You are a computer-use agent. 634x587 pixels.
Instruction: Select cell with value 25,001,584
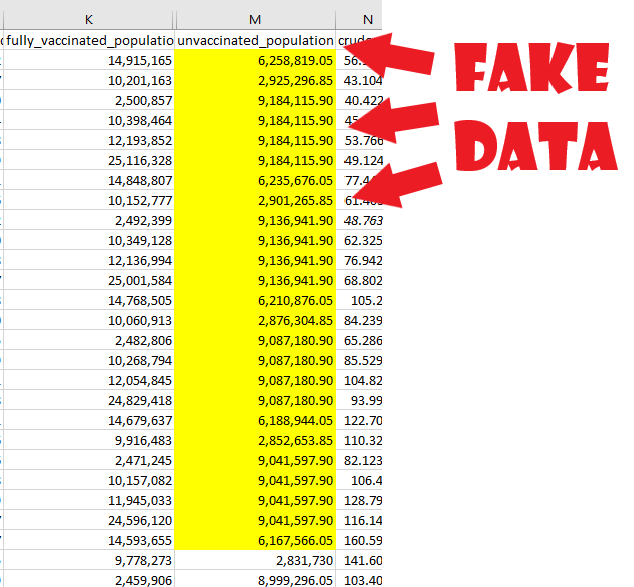[89, 280]
